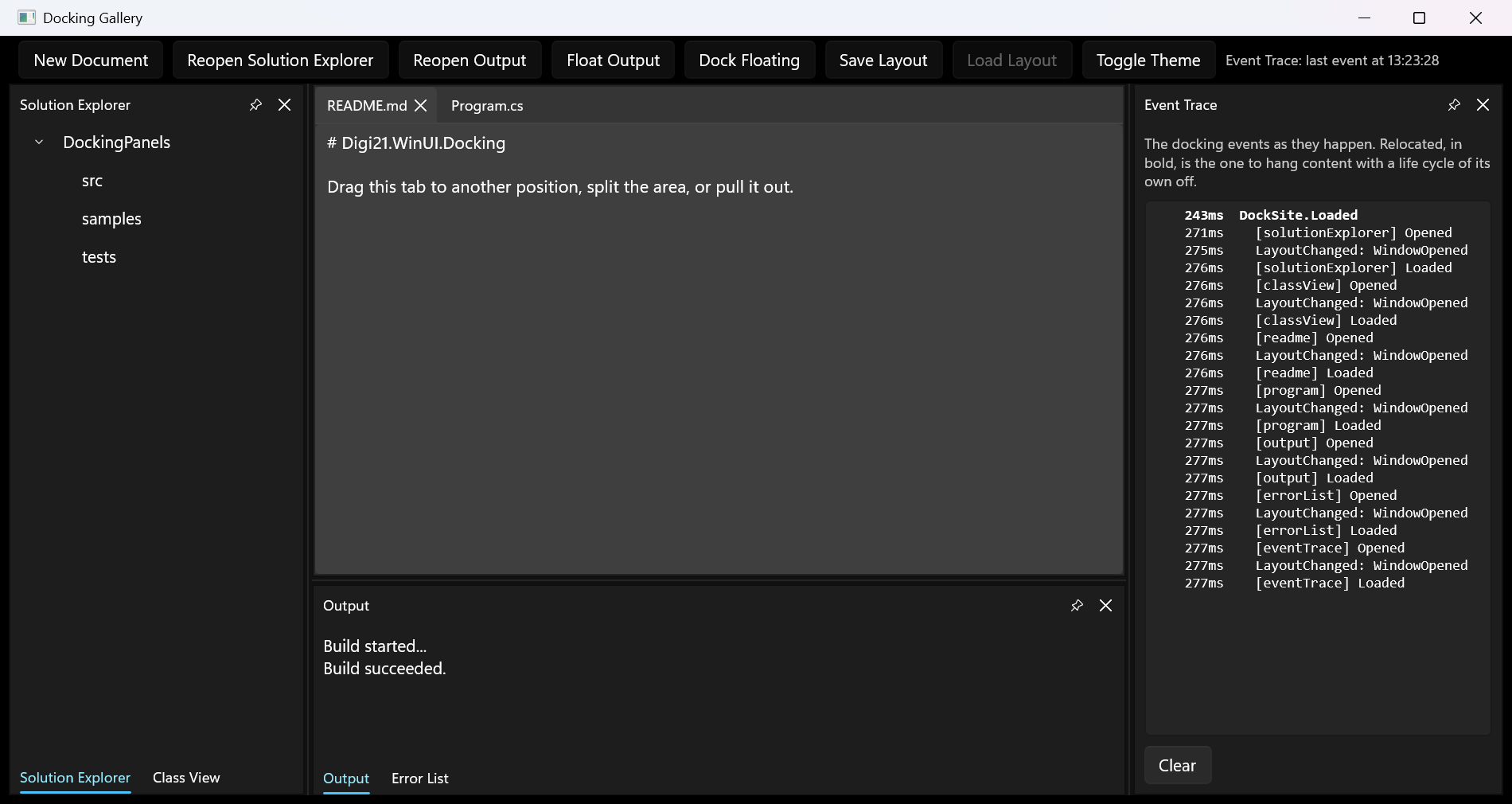Switch to the Class View tab
The height and width of the screenshot is (804, 1512).
(x=186, y=778)
